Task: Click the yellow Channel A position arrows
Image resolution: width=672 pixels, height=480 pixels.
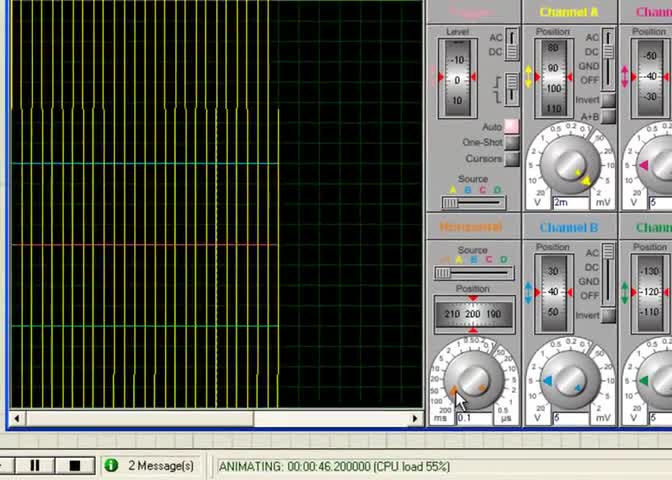Action: (x=528, y=77)
